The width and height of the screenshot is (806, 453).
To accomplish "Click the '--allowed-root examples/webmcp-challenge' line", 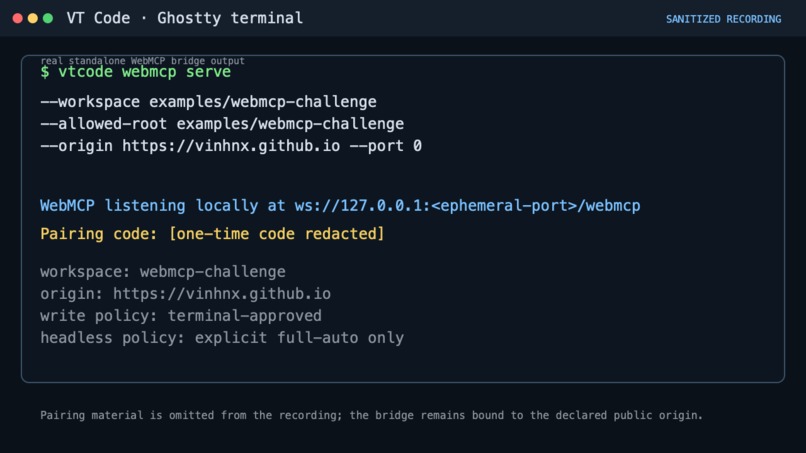I will click(222, 124).
